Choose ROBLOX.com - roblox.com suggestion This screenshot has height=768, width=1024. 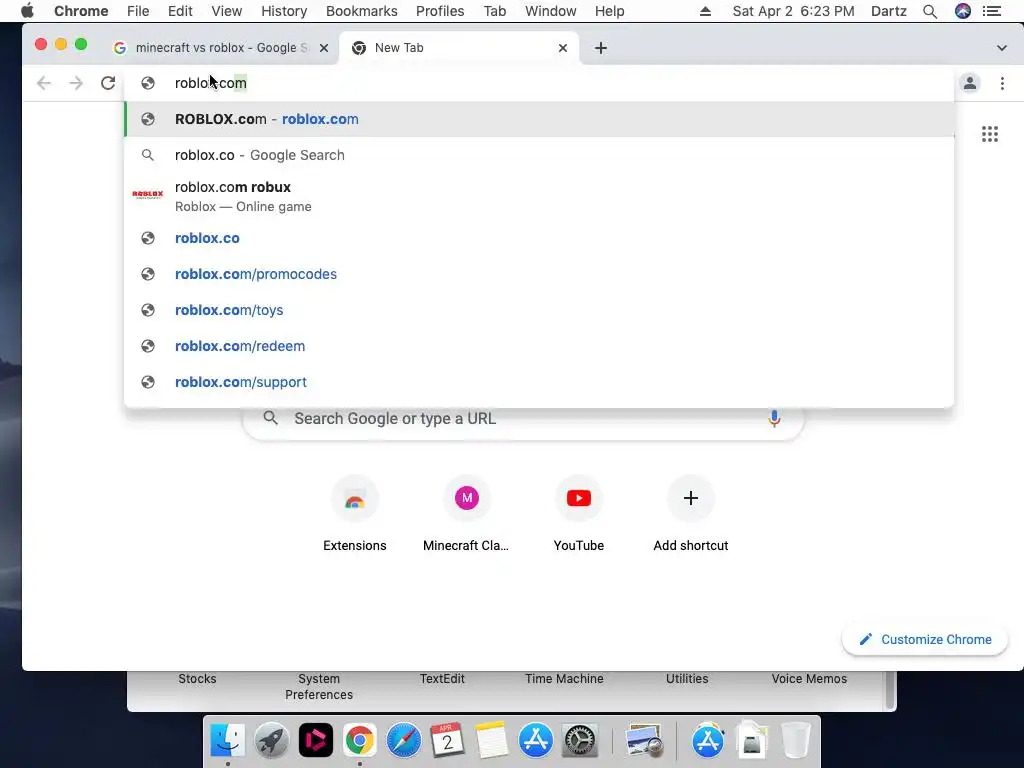pyautogui.click(x=539, y=119)
